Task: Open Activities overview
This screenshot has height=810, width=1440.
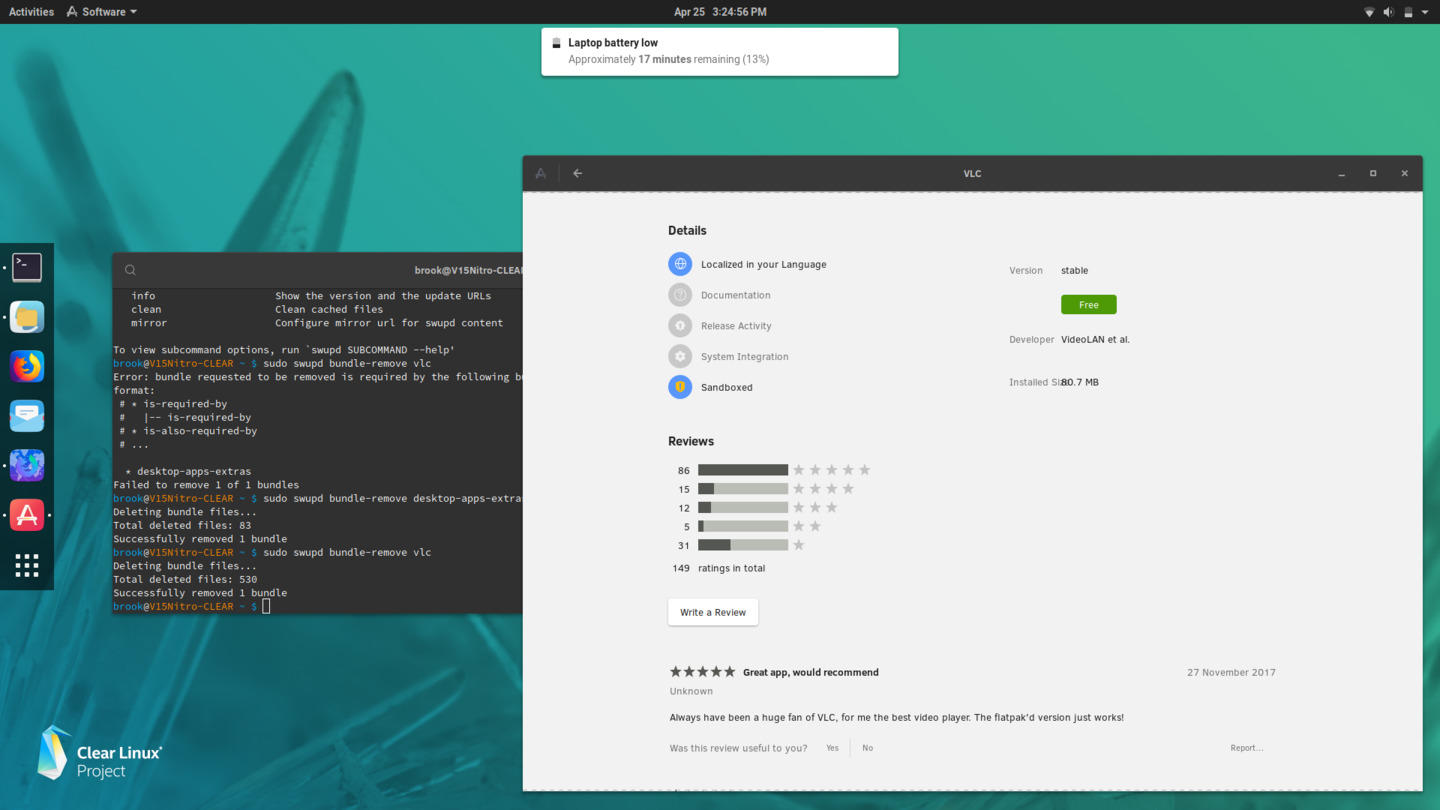Action: pyautogui.click(x=31, y=12)
